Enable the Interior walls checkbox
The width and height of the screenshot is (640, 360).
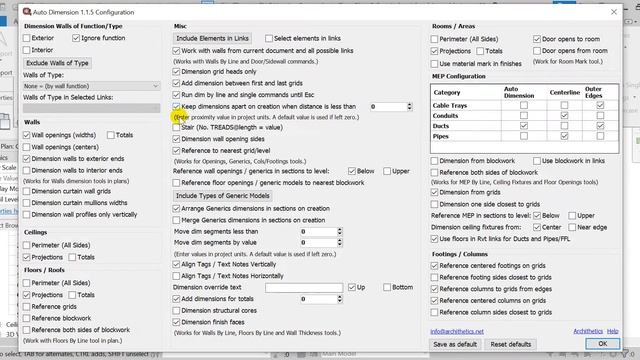coord(27,50)
